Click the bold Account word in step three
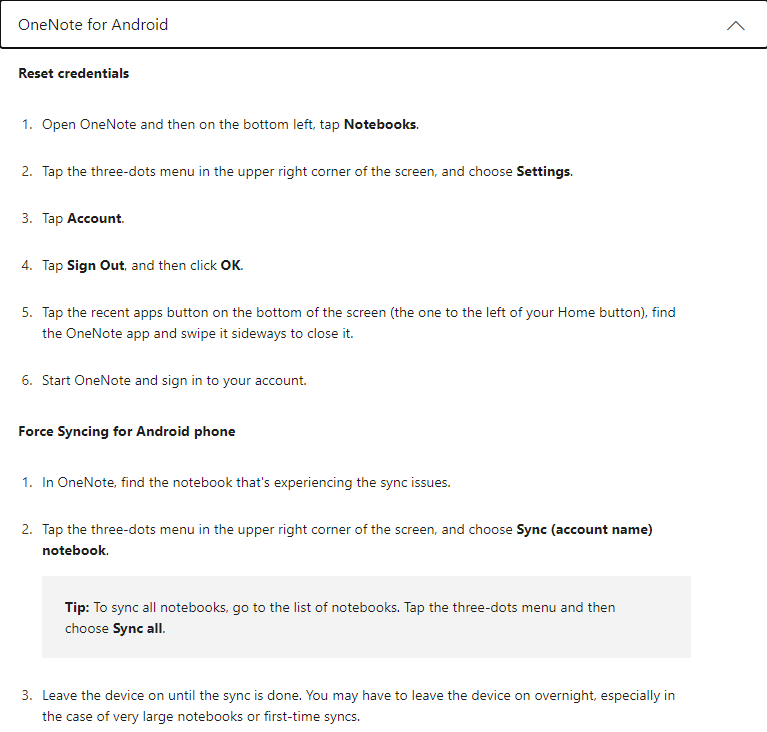Screen dimensions: 767x732 pos(94,218)
